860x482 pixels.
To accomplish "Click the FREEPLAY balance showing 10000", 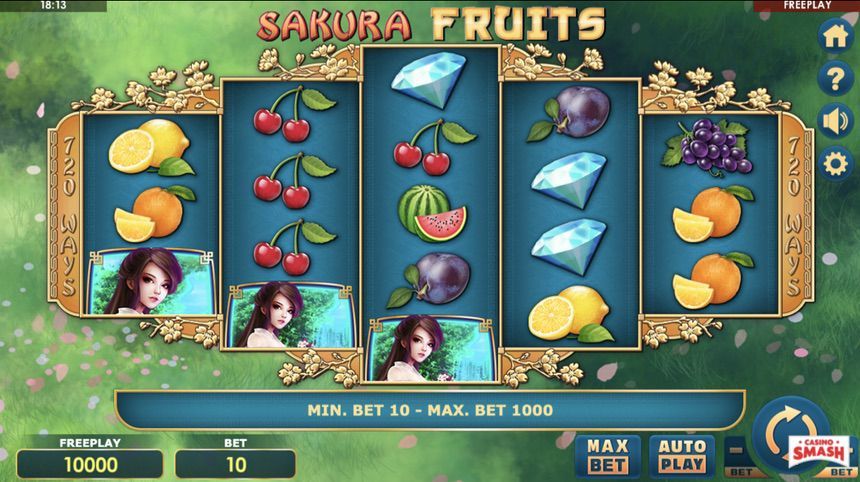I will coord(90,464).
